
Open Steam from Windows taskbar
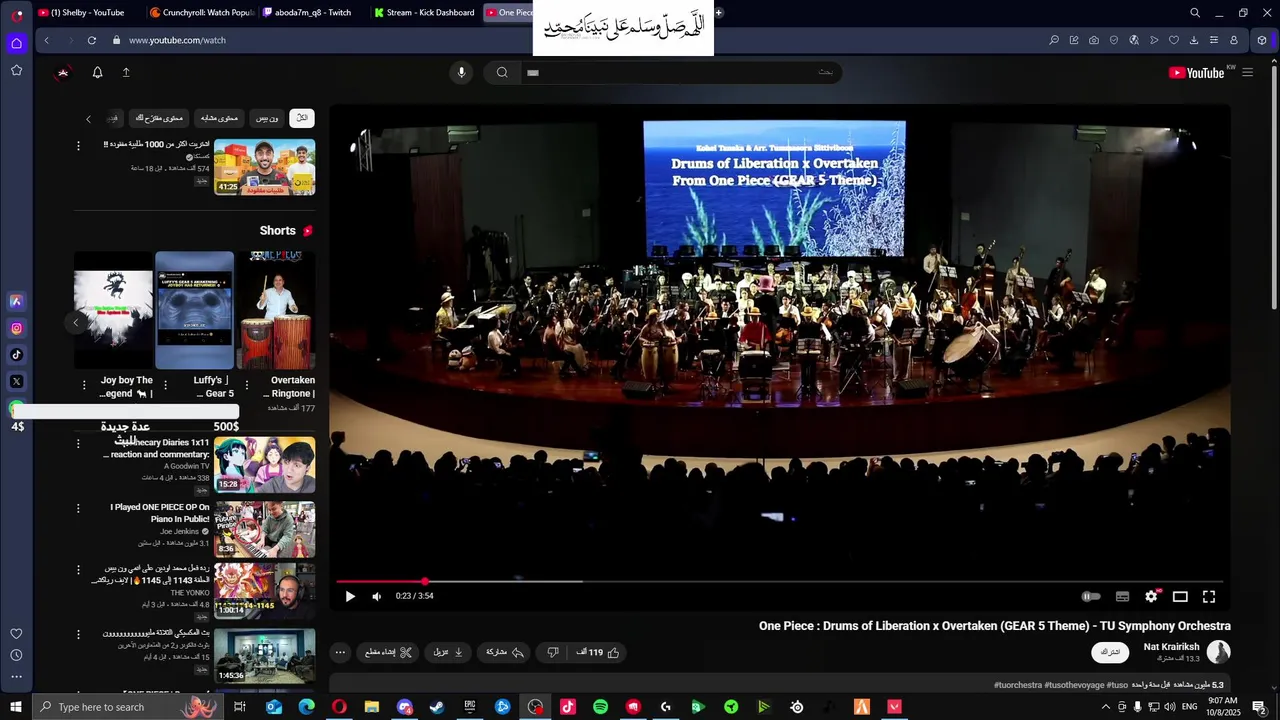(437, 707)
